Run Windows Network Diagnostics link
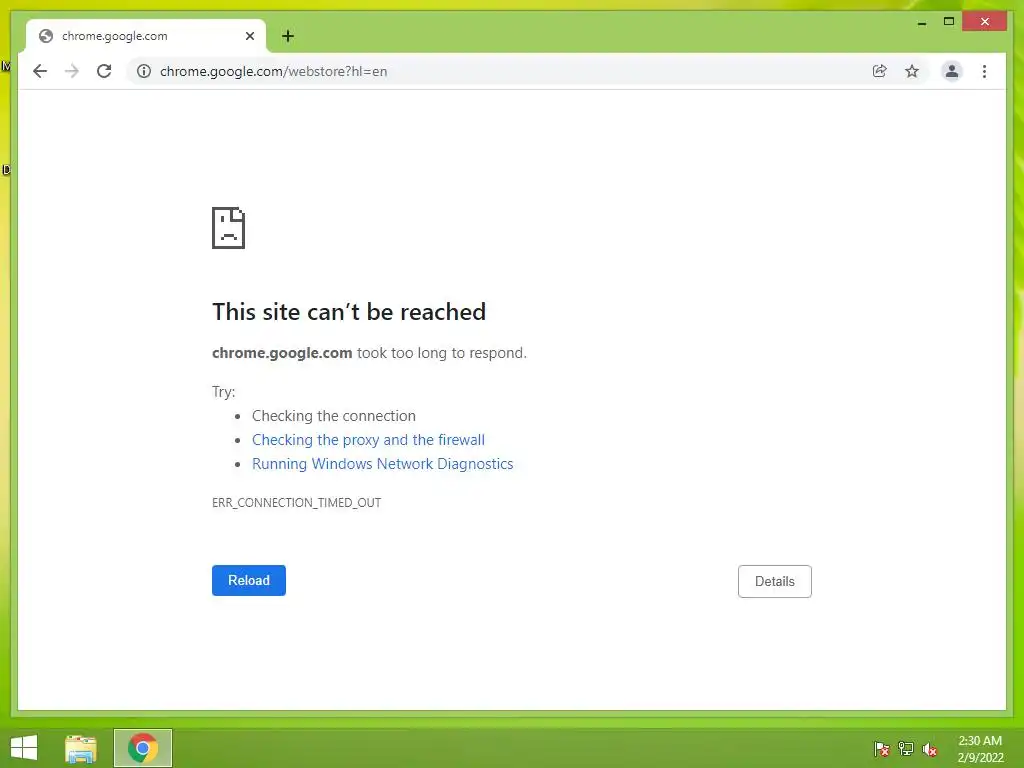This screenshot has width=1024, height=768. 383,464
